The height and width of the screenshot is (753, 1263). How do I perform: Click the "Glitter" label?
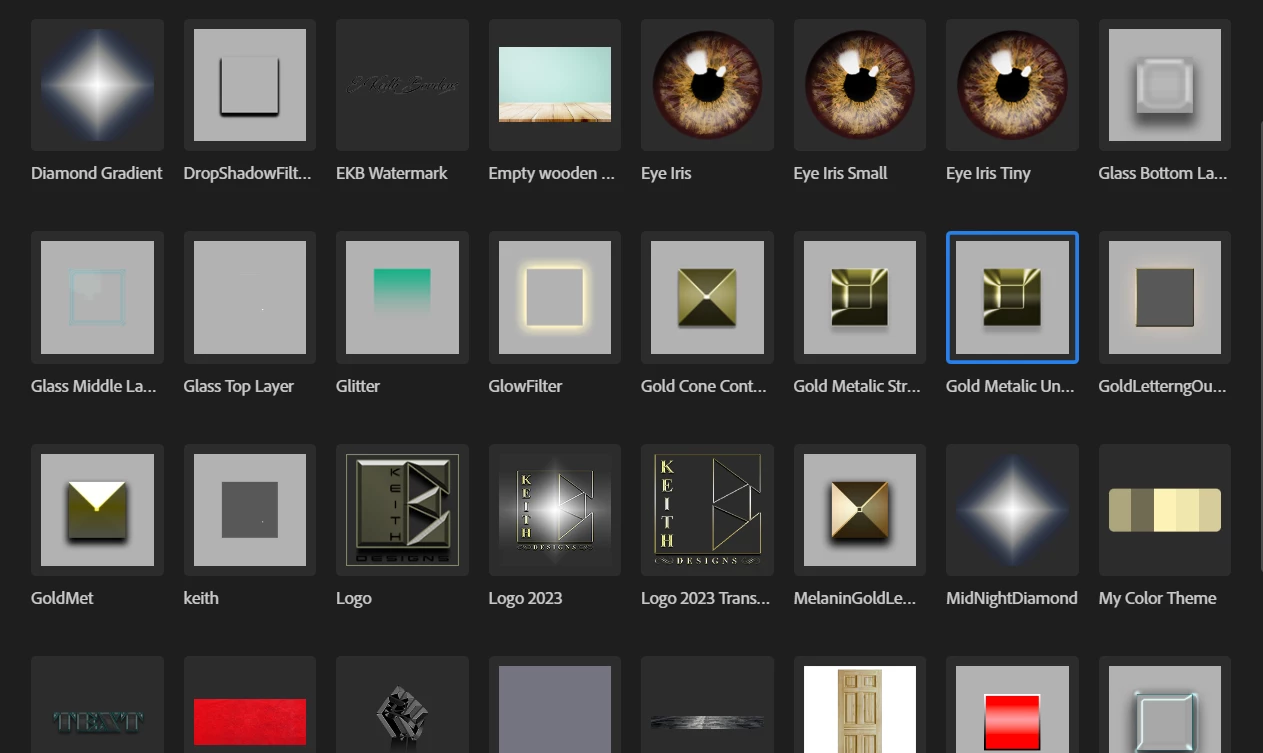point(358,386)
